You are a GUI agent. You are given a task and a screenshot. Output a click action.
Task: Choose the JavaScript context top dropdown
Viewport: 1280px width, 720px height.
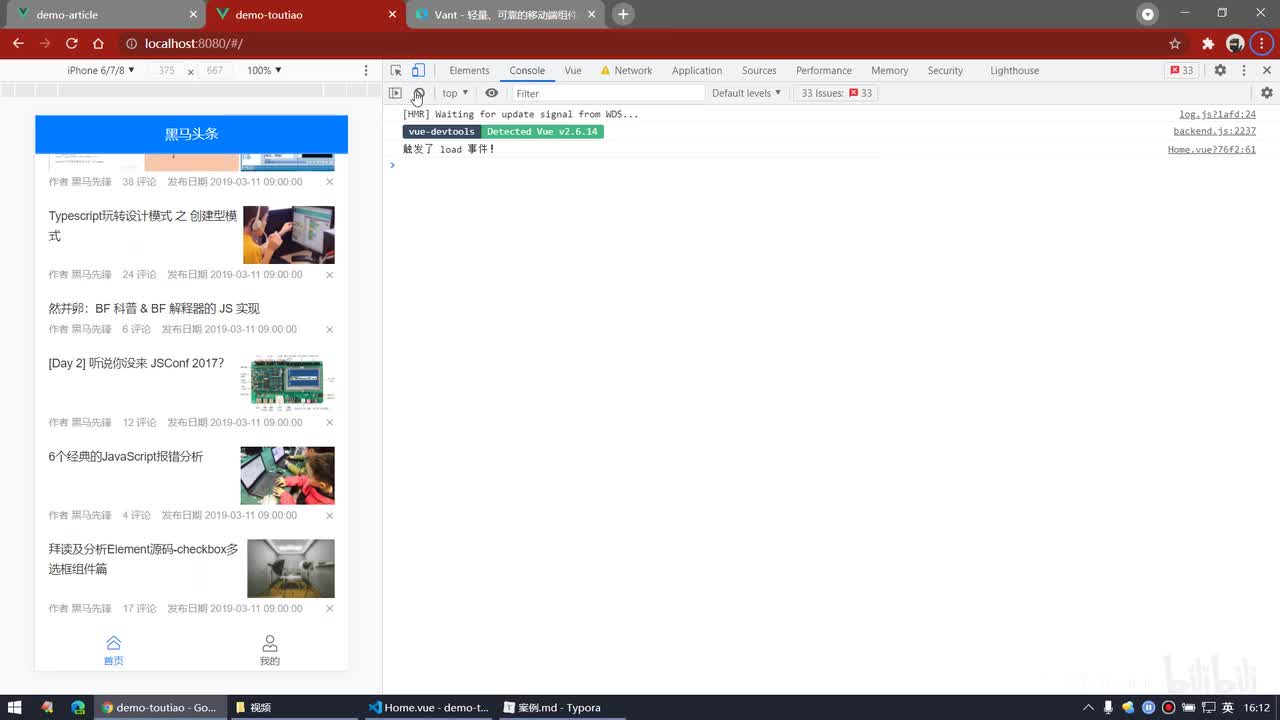pos(455,93)
